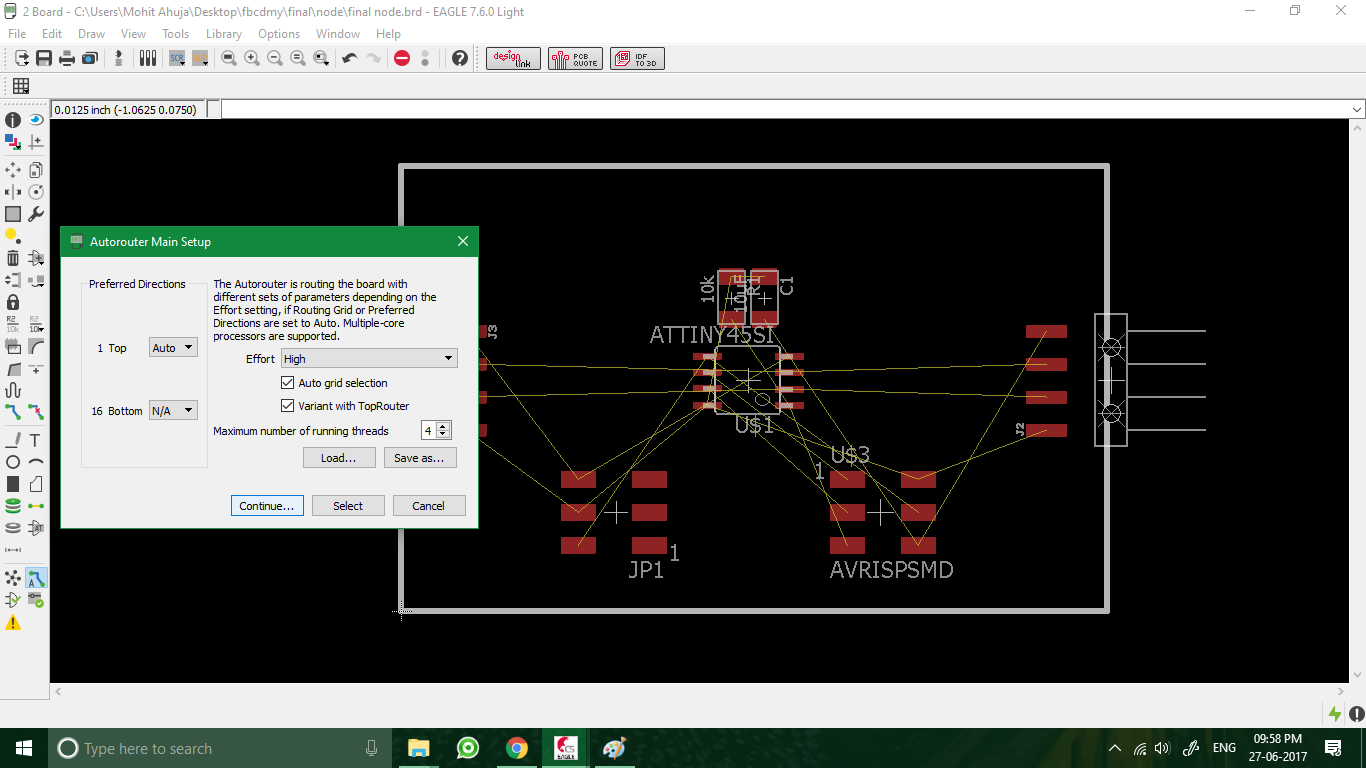Screen dimensions: 1366x768
Task: Open the Grid settings icon
Action: 21,86
